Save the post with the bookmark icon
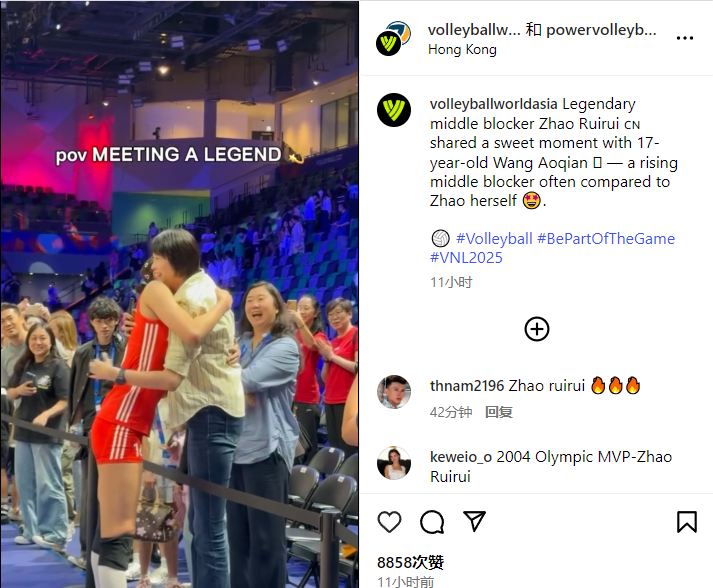The image size is (713, 588). point(687,522)
